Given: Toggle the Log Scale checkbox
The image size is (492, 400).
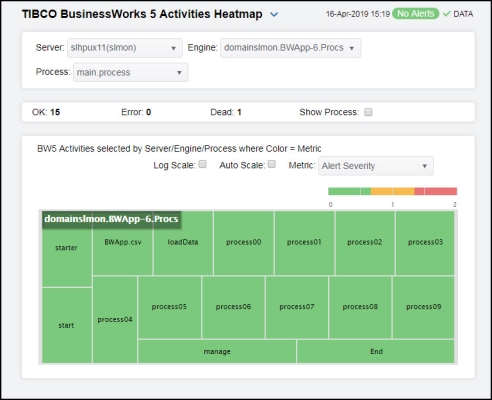Looking at the screenshot, I should [x=202, y=164].
